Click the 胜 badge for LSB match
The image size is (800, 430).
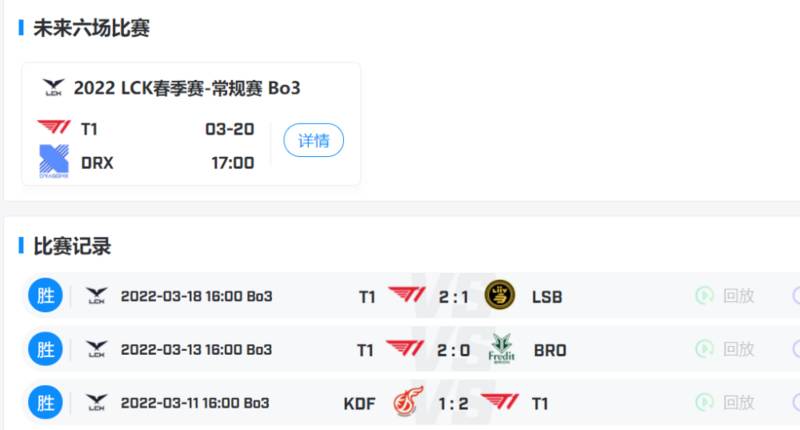(46, 296)
